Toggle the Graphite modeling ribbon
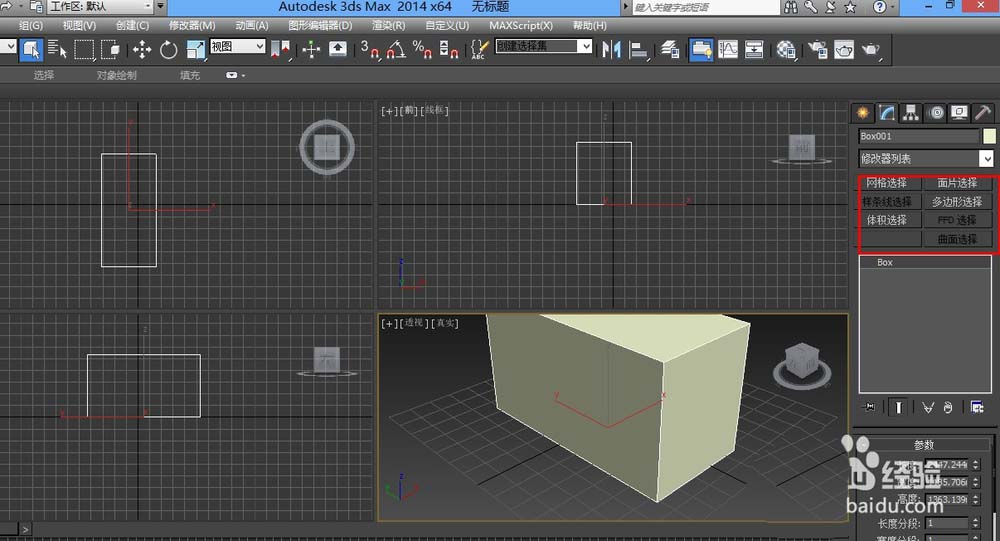The width and height of the screenshot is (1000, 541). click(700, 49)
